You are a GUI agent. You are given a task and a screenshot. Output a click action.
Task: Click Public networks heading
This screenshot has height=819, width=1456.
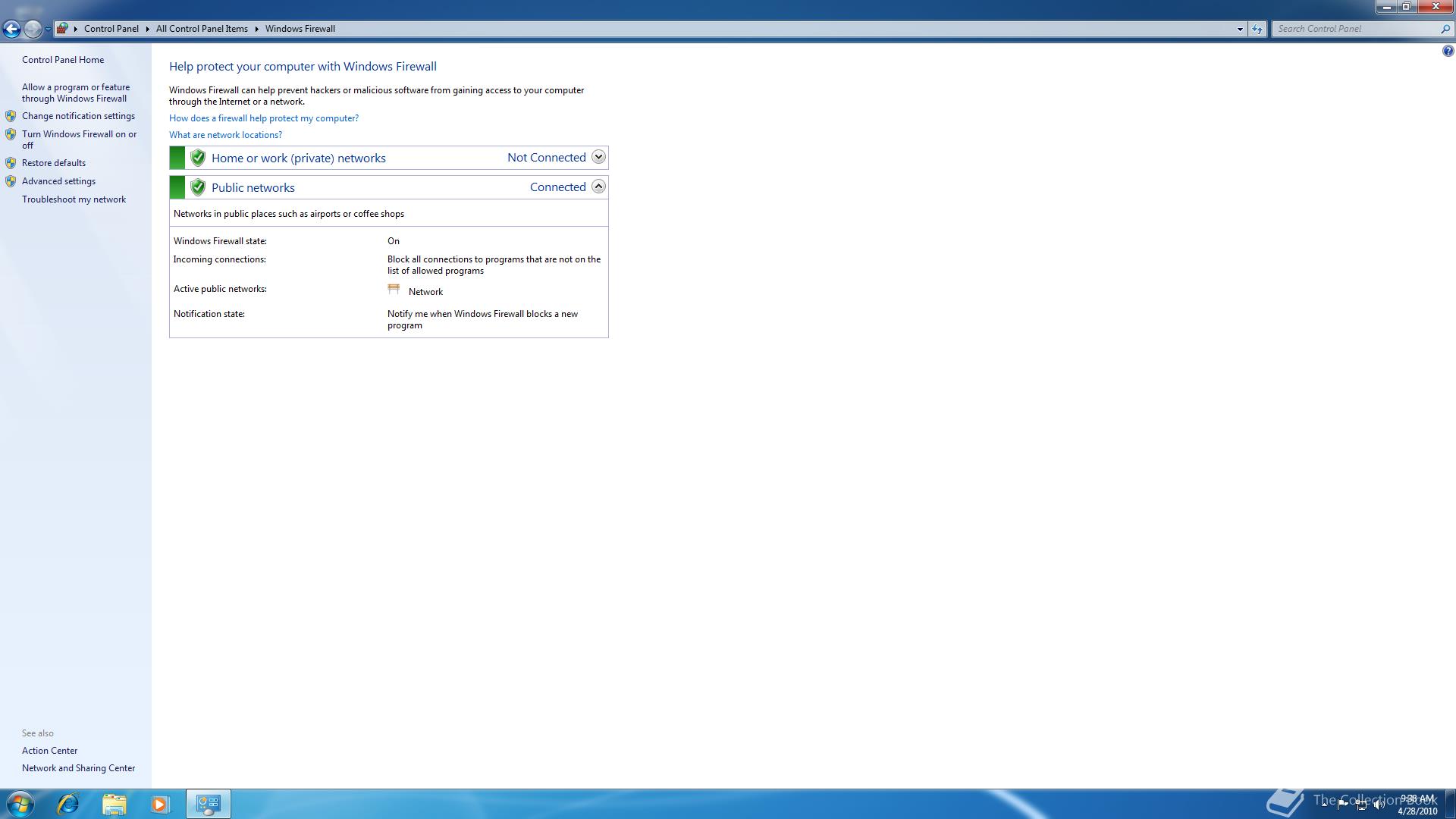point(253,187)
